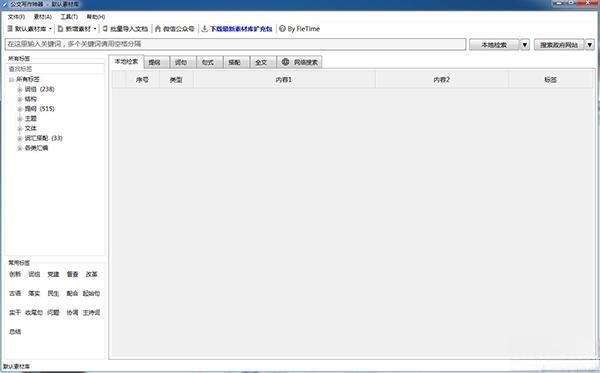
Task: Click the 收尾句 common tag
Action: coord(34,313)
